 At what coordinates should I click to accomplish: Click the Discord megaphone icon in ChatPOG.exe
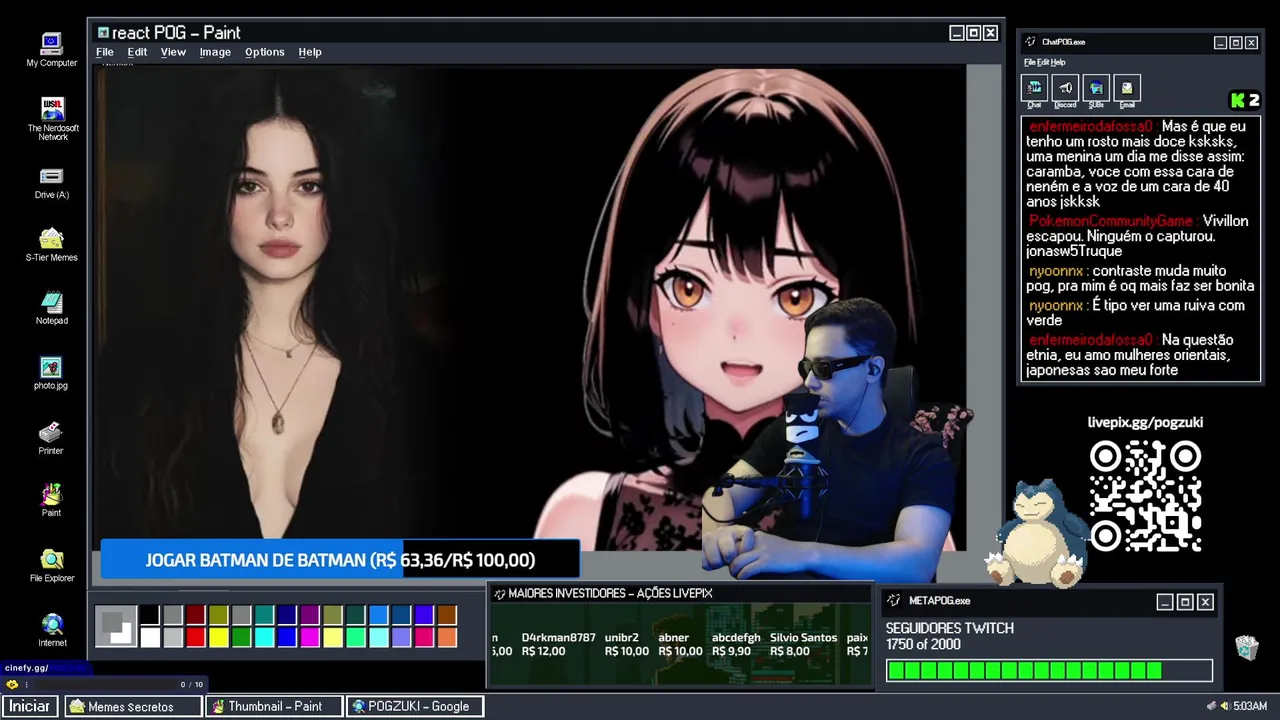click(x=1065, y=88)
